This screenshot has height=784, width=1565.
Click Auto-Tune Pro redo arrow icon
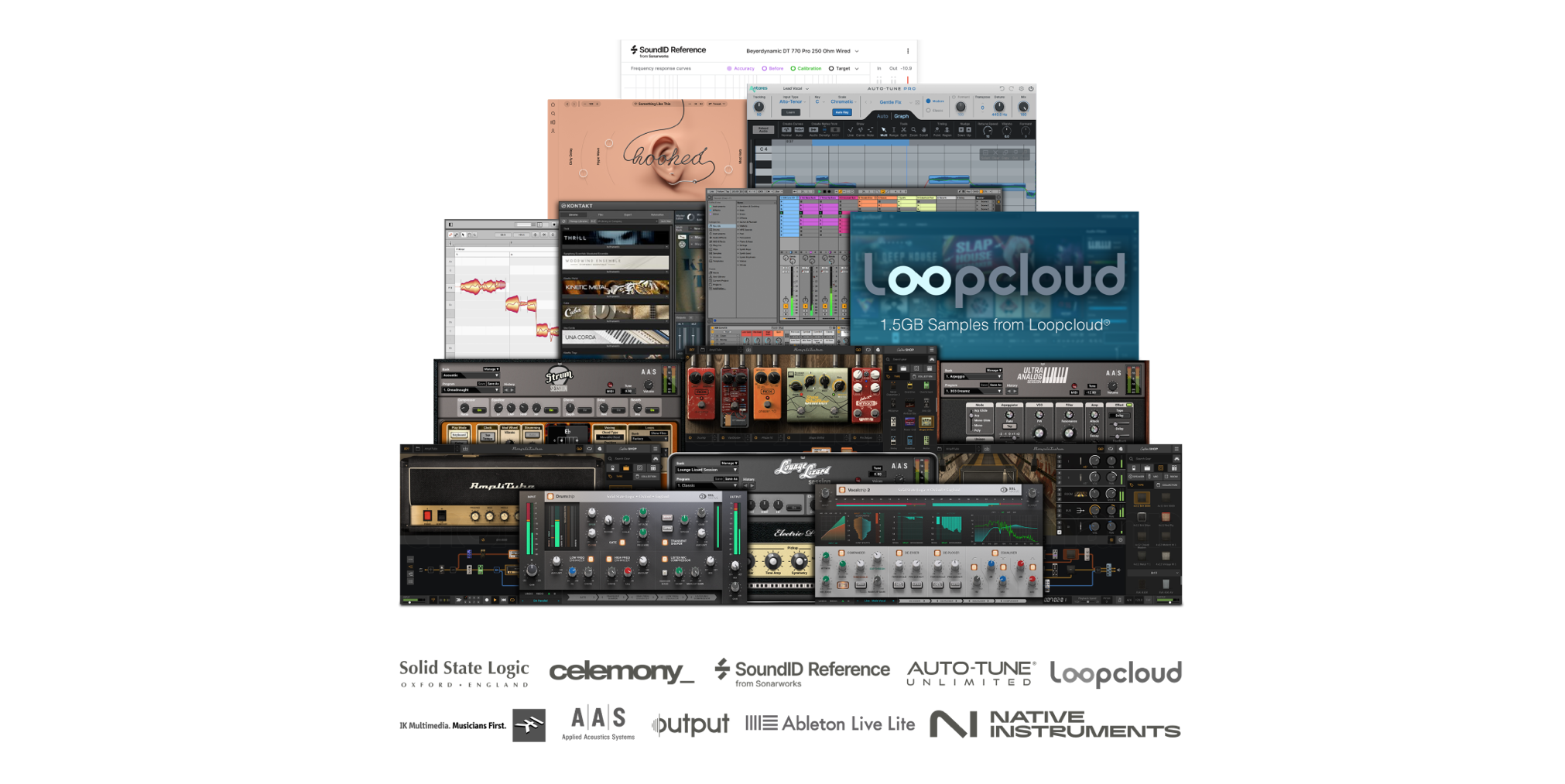tap(1012, 88)
